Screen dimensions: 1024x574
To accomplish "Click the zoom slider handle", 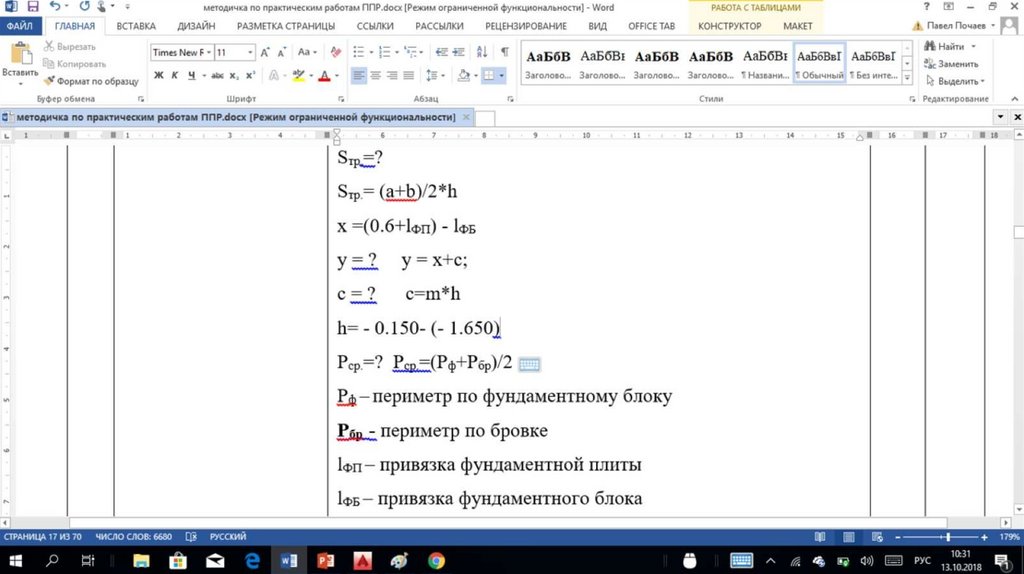I will coord(948,537).
